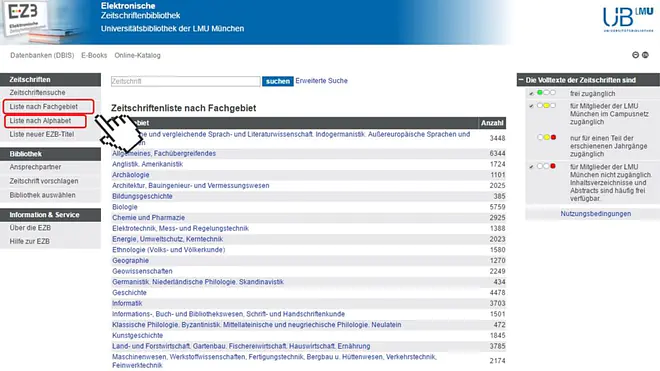Click count 6344 in Allgemeines row
Screen dimensions: 660x371
tap(497, 154)
